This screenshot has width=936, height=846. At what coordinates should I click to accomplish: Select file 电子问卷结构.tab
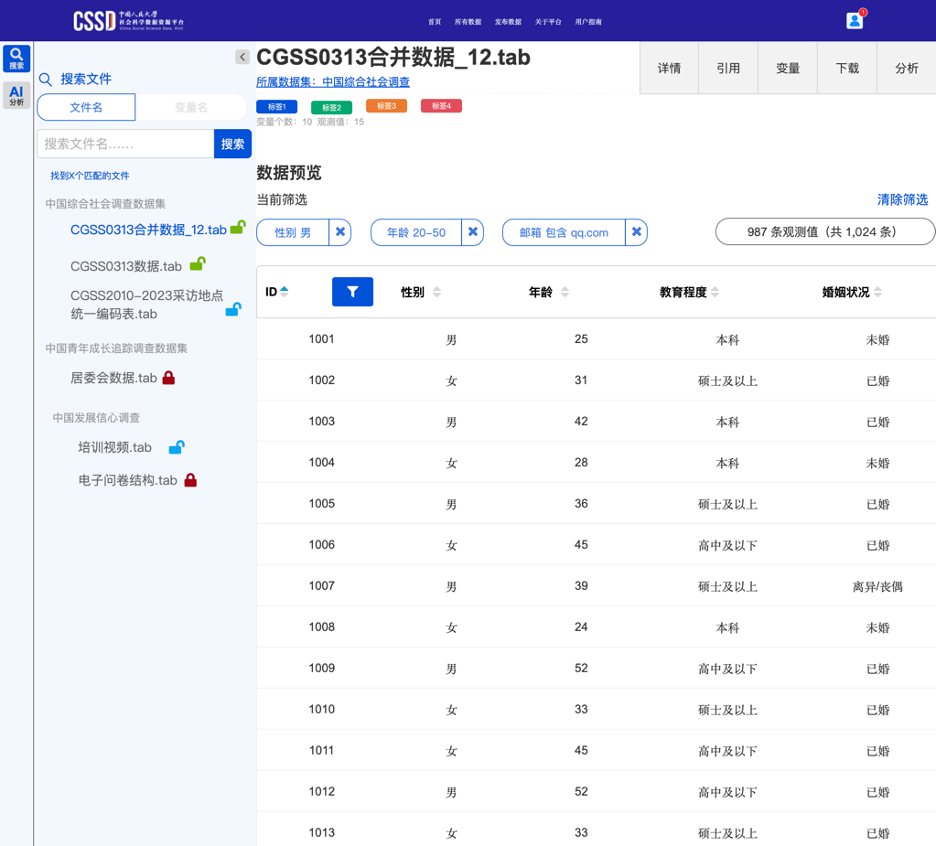pyautogui.click(x=128, y=480)
